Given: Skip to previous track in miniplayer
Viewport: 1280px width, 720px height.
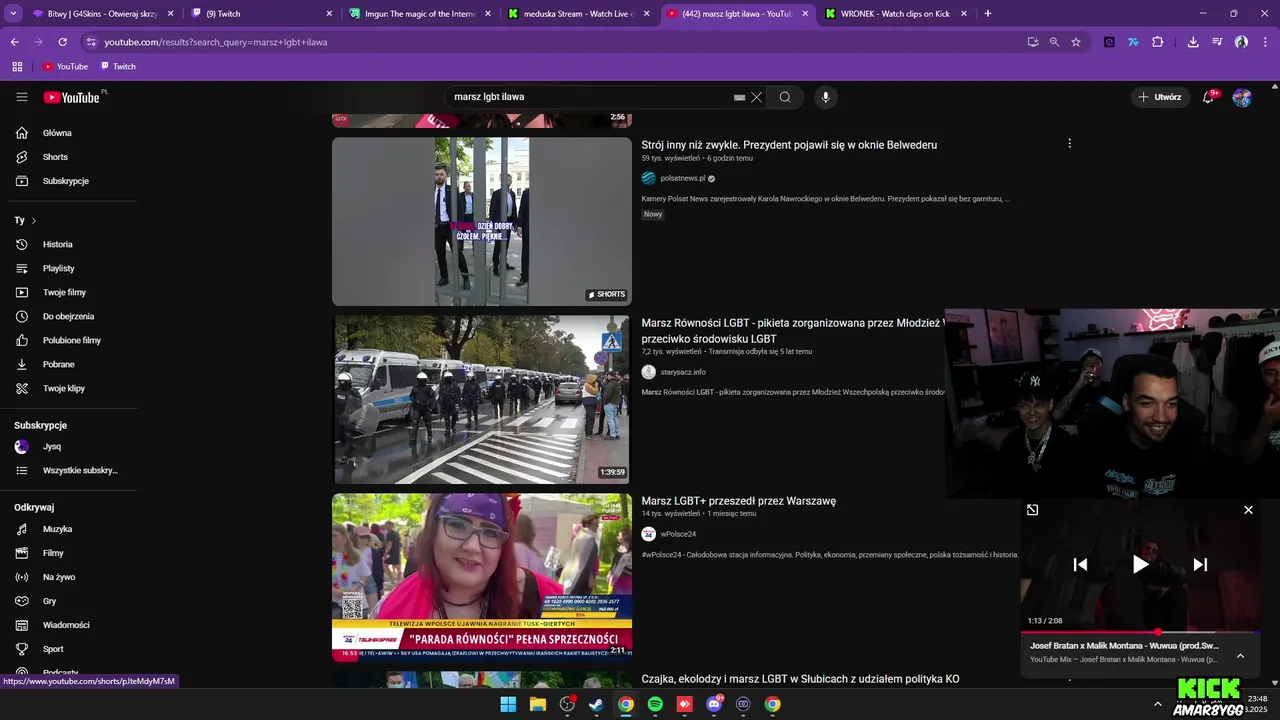Looking at the screenshot, I should (x=1080, y=565).
